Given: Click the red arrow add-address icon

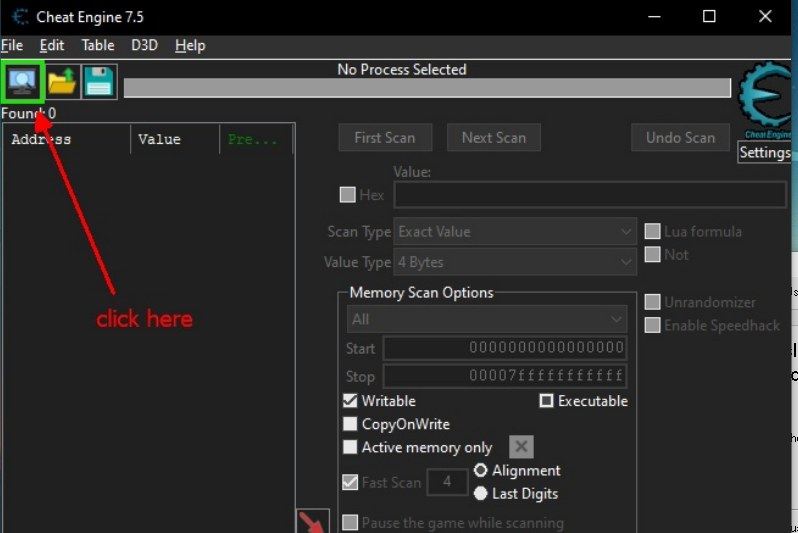Looking at the screenshot, I should (313, 522).
